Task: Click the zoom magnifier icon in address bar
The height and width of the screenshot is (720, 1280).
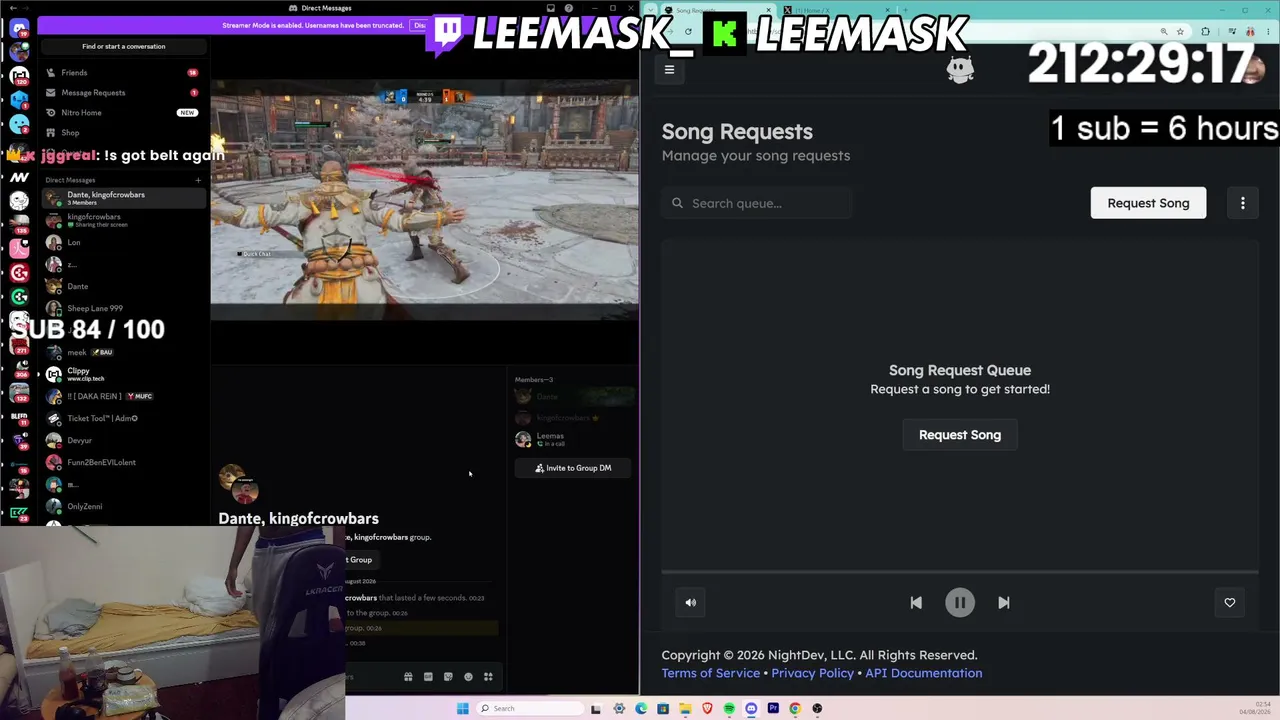Action: click(1164, 32)
